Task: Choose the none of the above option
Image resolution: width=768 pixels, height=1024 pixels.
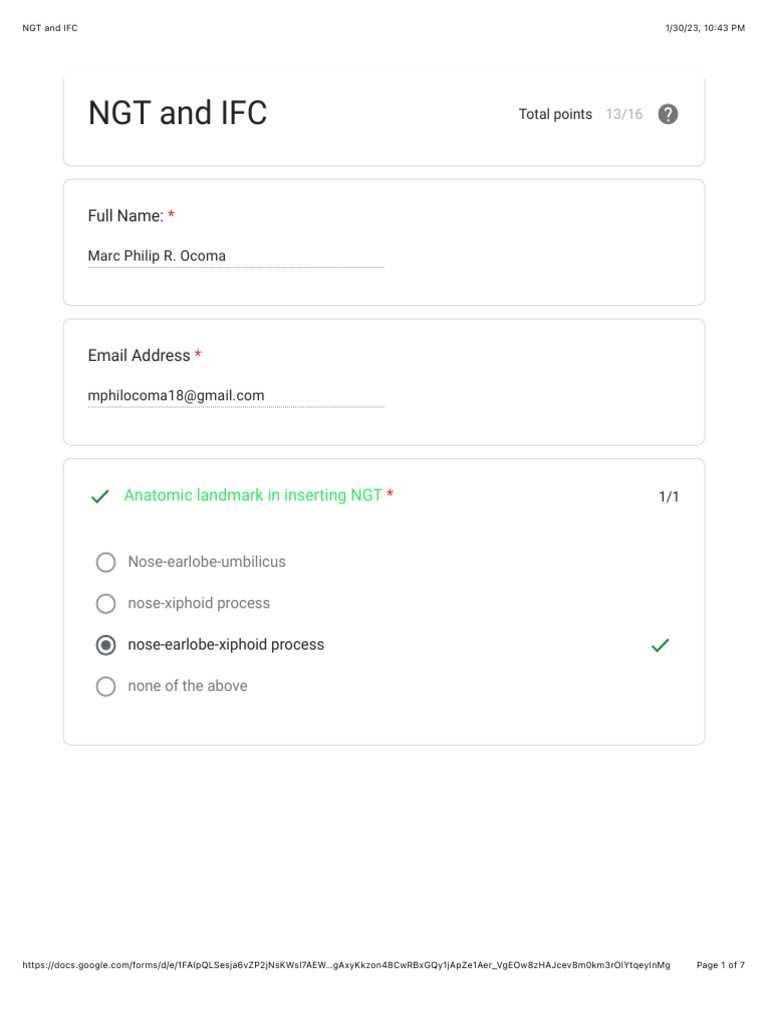Action: tap(106, 686)
